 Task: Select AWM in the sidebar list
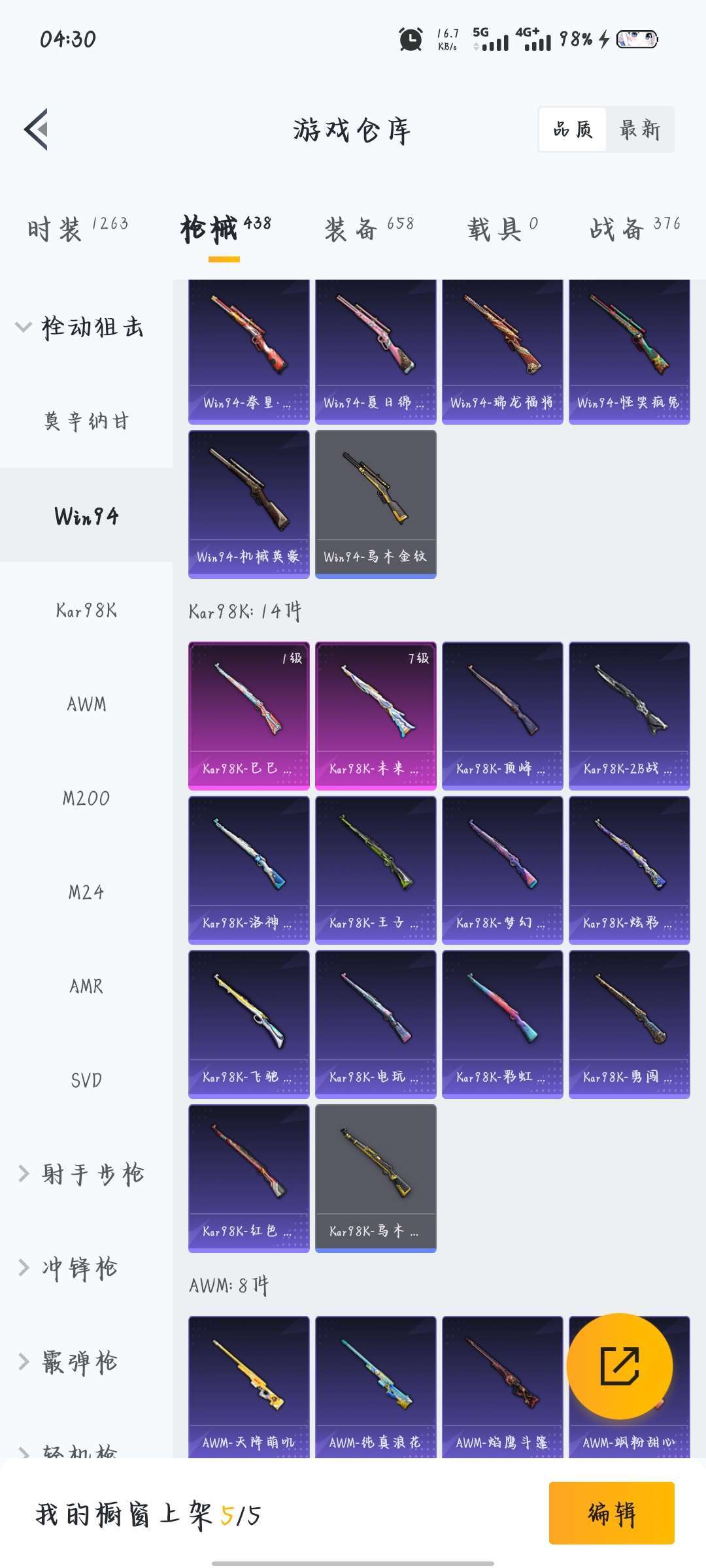pyautogui.click(x=86, y=704)
